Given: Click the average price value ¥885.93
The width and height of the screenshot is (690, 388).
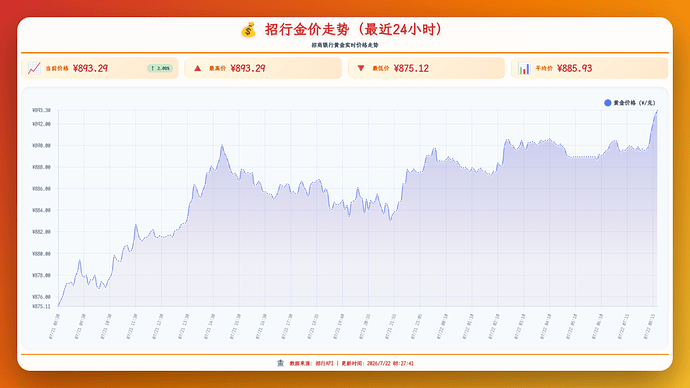Looking at the screenshot, I should coord(574,68).
